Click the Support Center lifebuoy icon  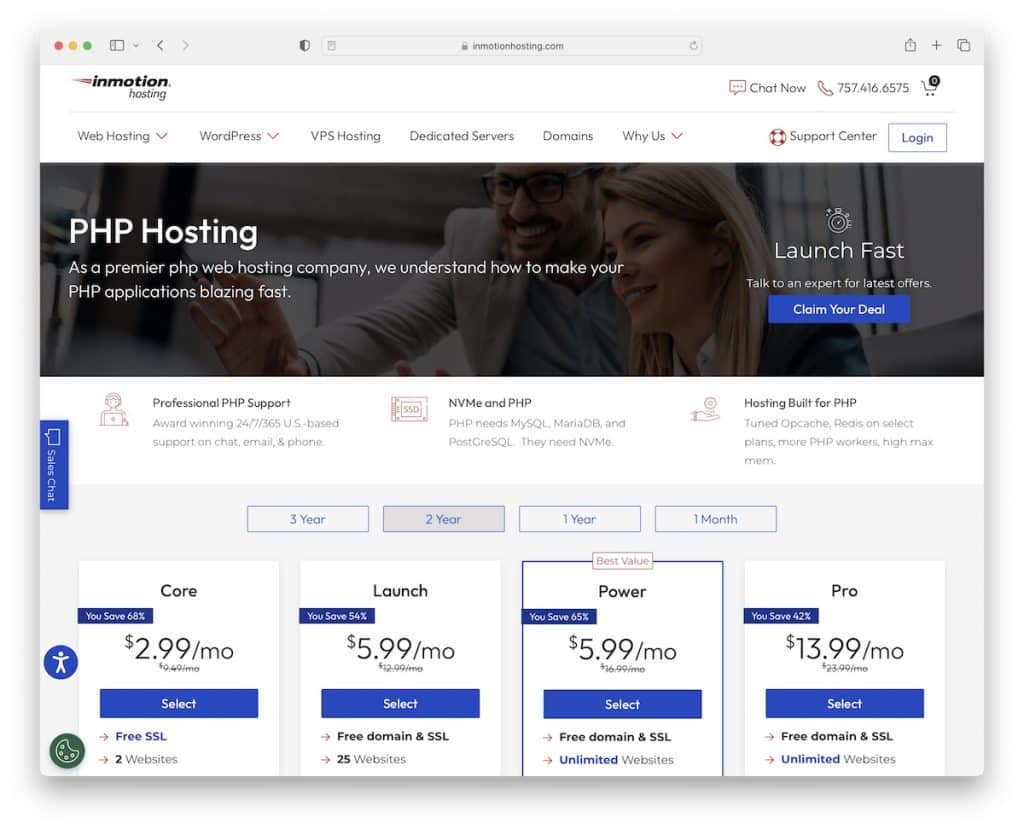pos(777,137)
